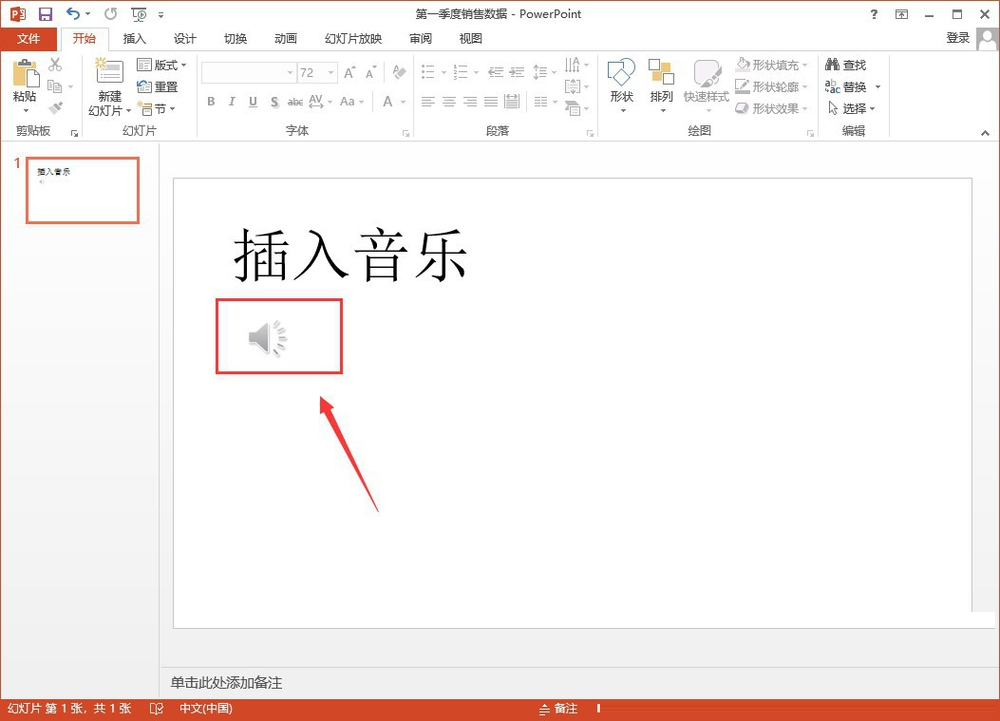Open the 剪贴板 dialog launcher

click(75, 133)
